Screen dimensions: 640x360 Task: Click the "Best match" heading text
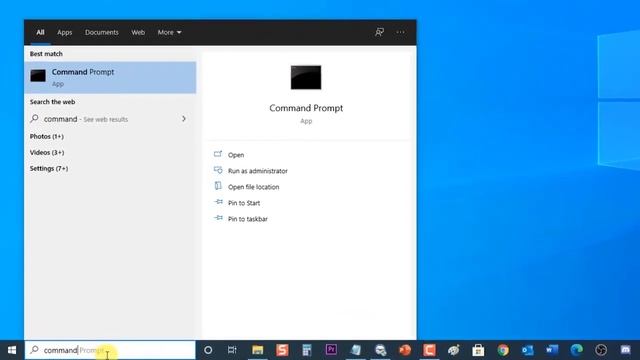(46, 53)
